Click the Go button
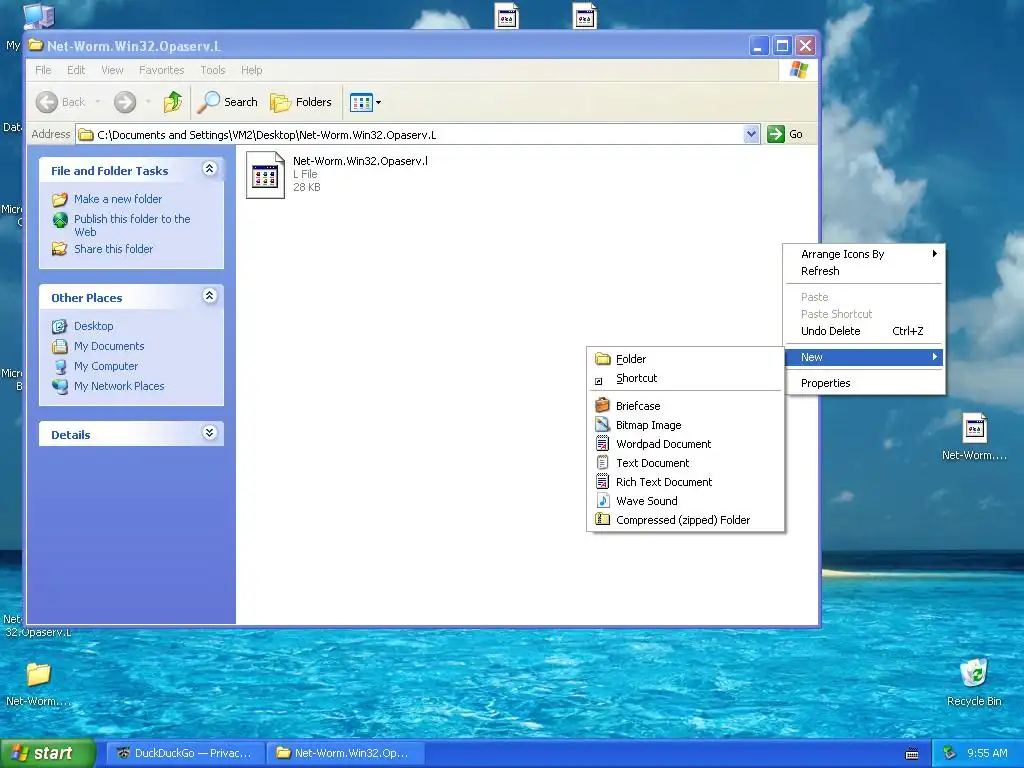1024x768 pixels. [x=785, y=134]
